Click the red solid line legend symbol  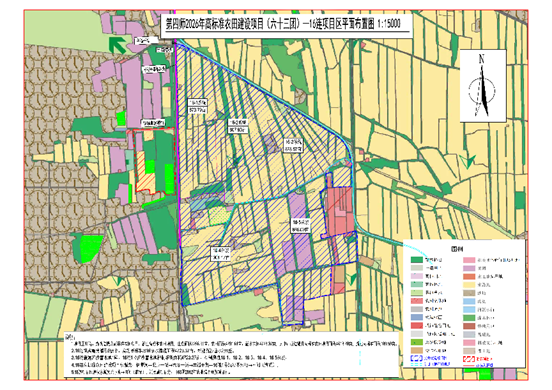pyautogui.click(x=469, y=366)
